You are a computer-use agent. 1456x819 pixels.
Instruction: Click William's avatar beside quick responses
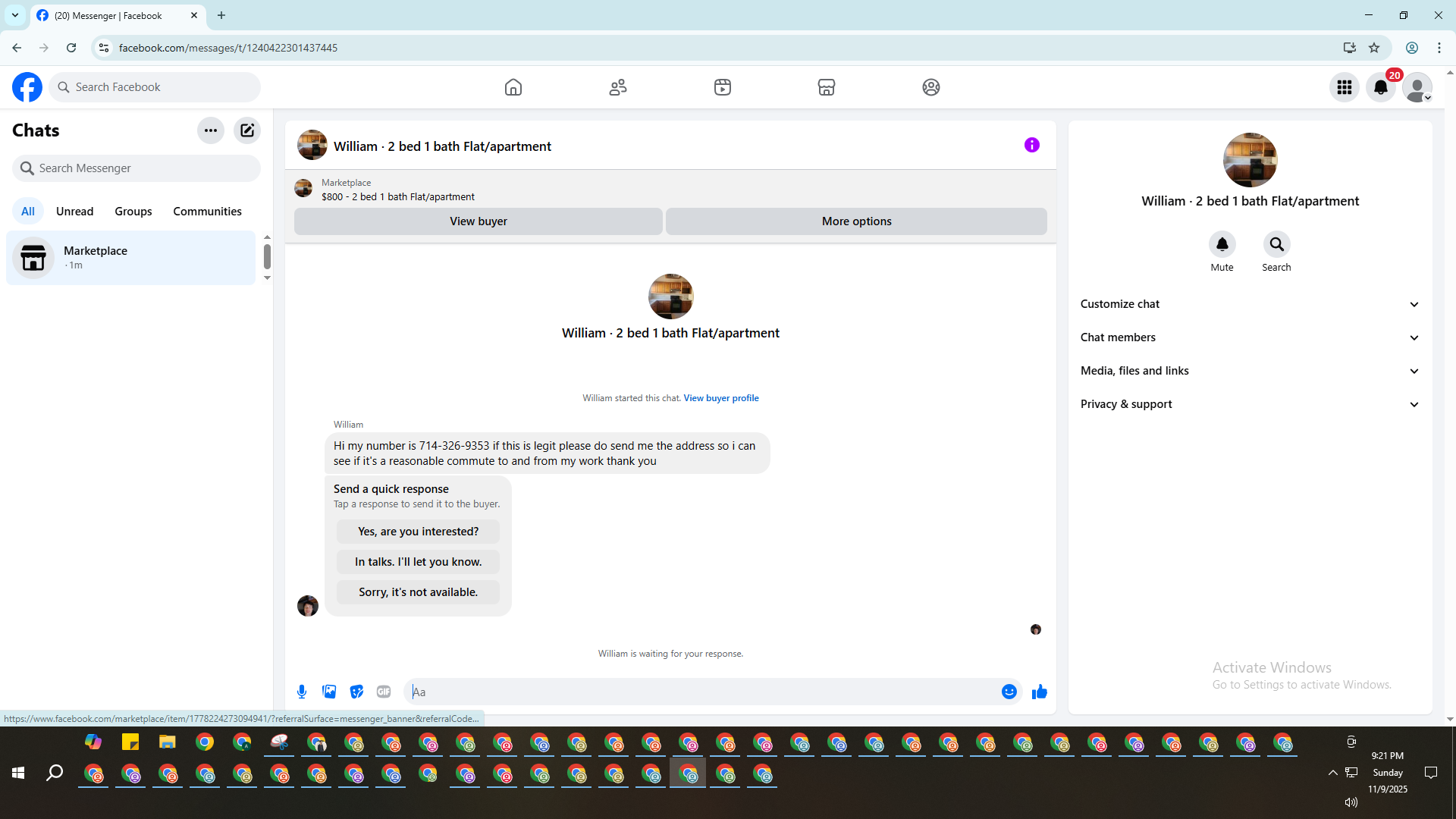[x=308, y=606]
